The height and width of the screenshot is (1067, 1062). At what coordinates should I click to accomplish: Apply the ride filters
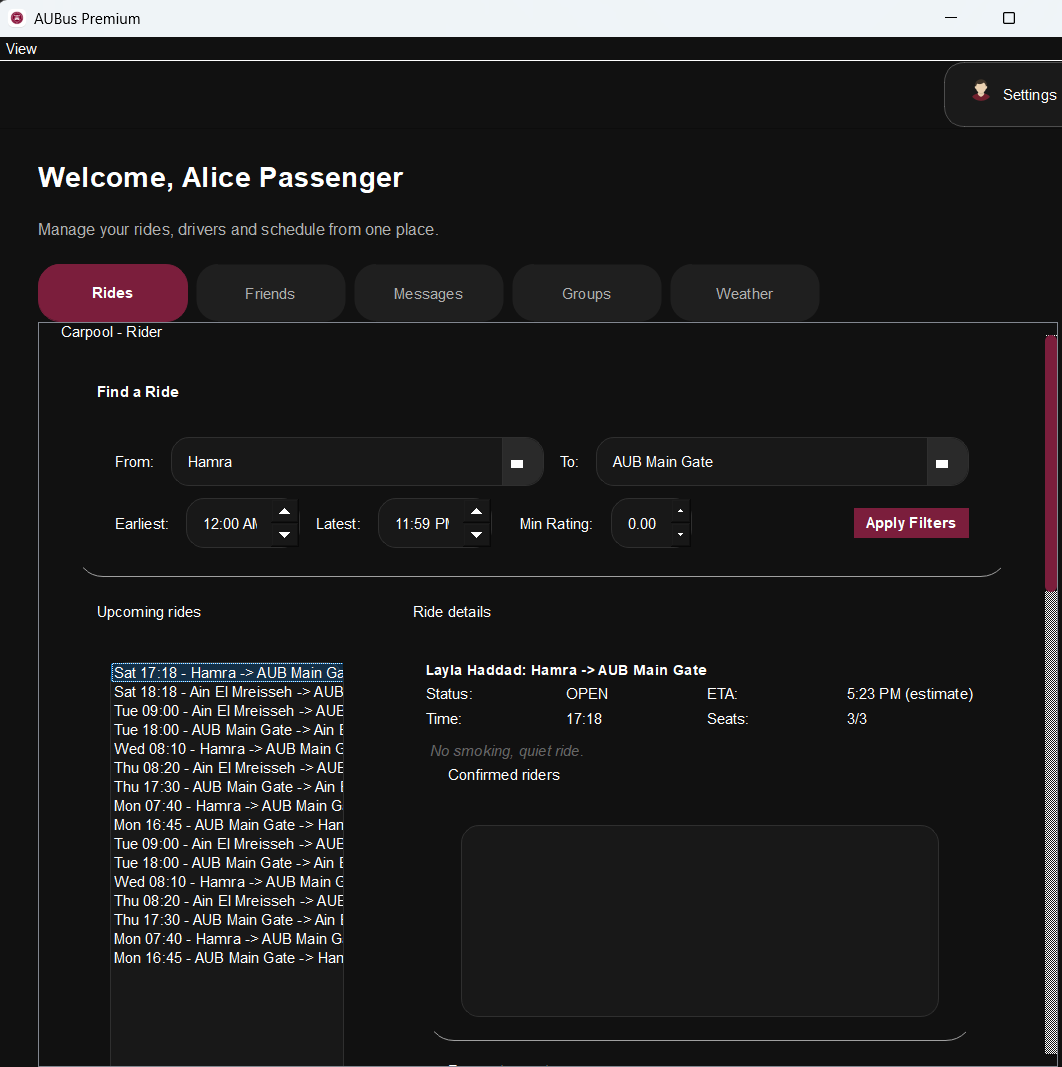pos(911,523)
